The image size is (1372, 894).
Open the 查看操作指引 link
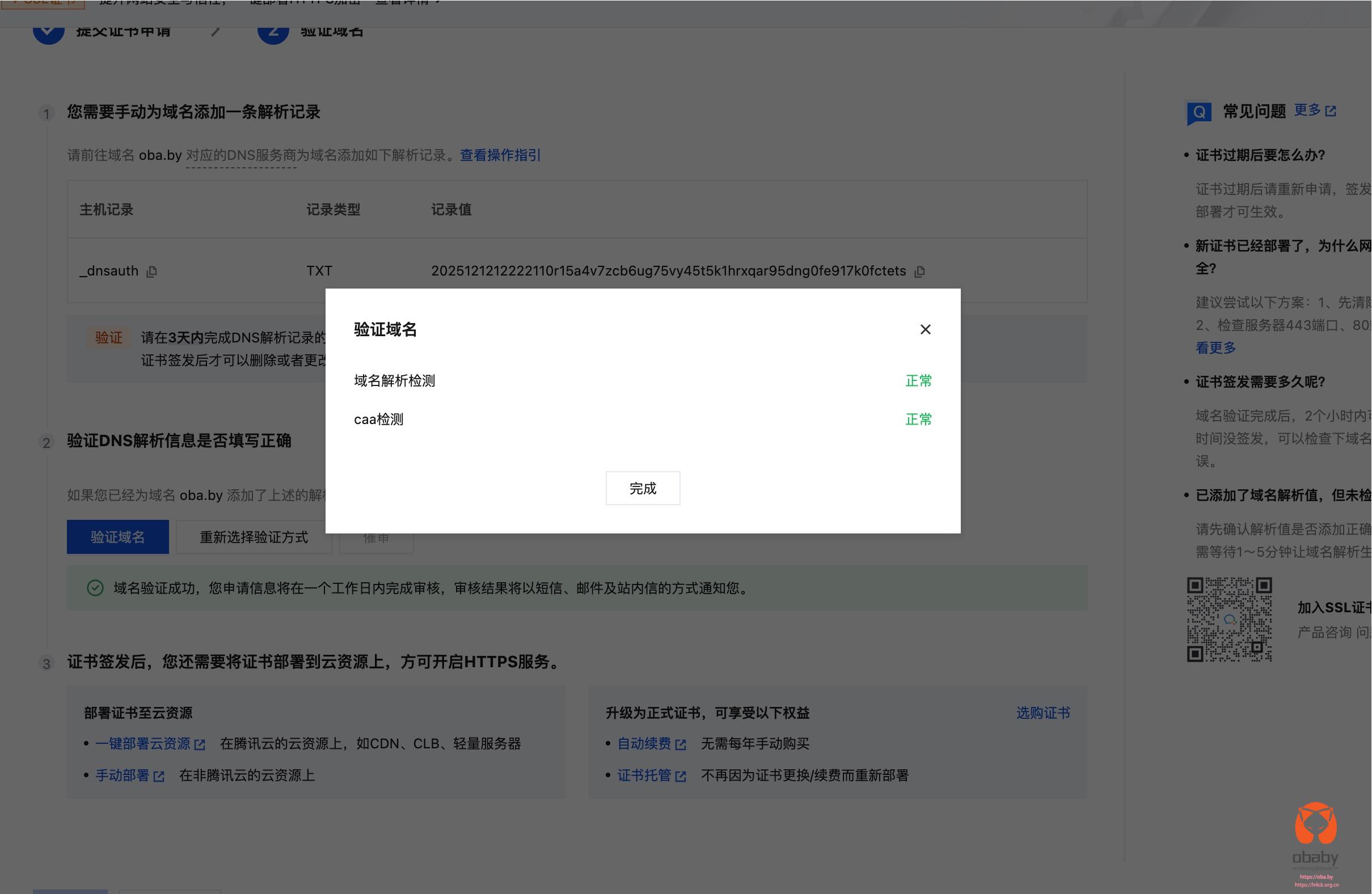[499, 155]
